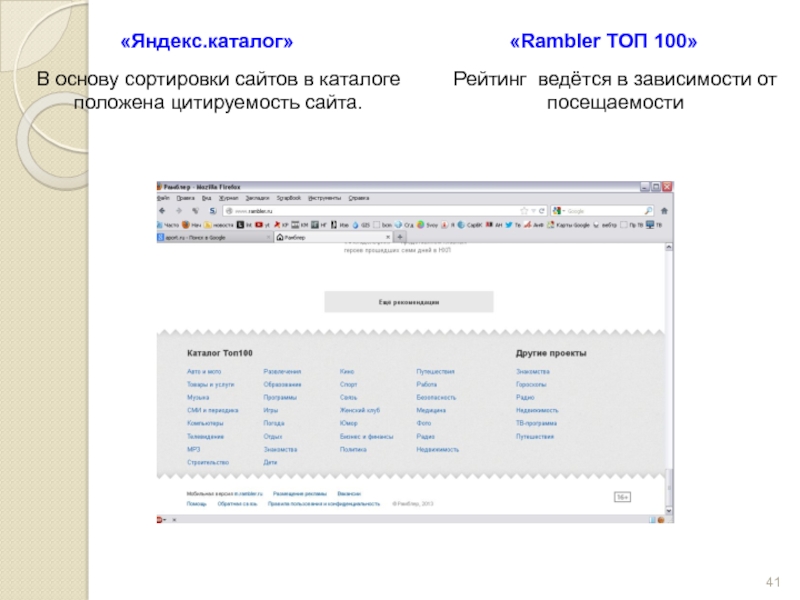Click the 'MP3' catalog link
Viewport: 800px width, 600px height.
(193, 449)
